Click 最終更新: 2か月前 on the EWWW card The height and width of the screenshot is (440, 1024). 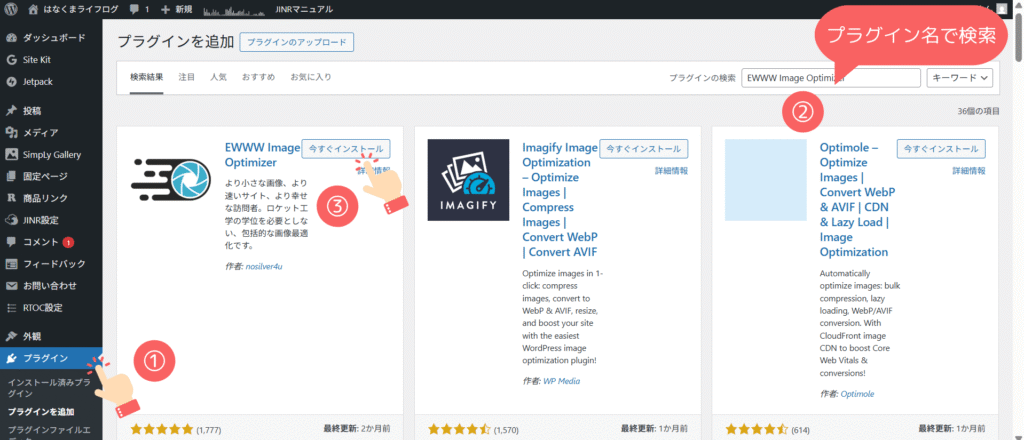(357, 429)
